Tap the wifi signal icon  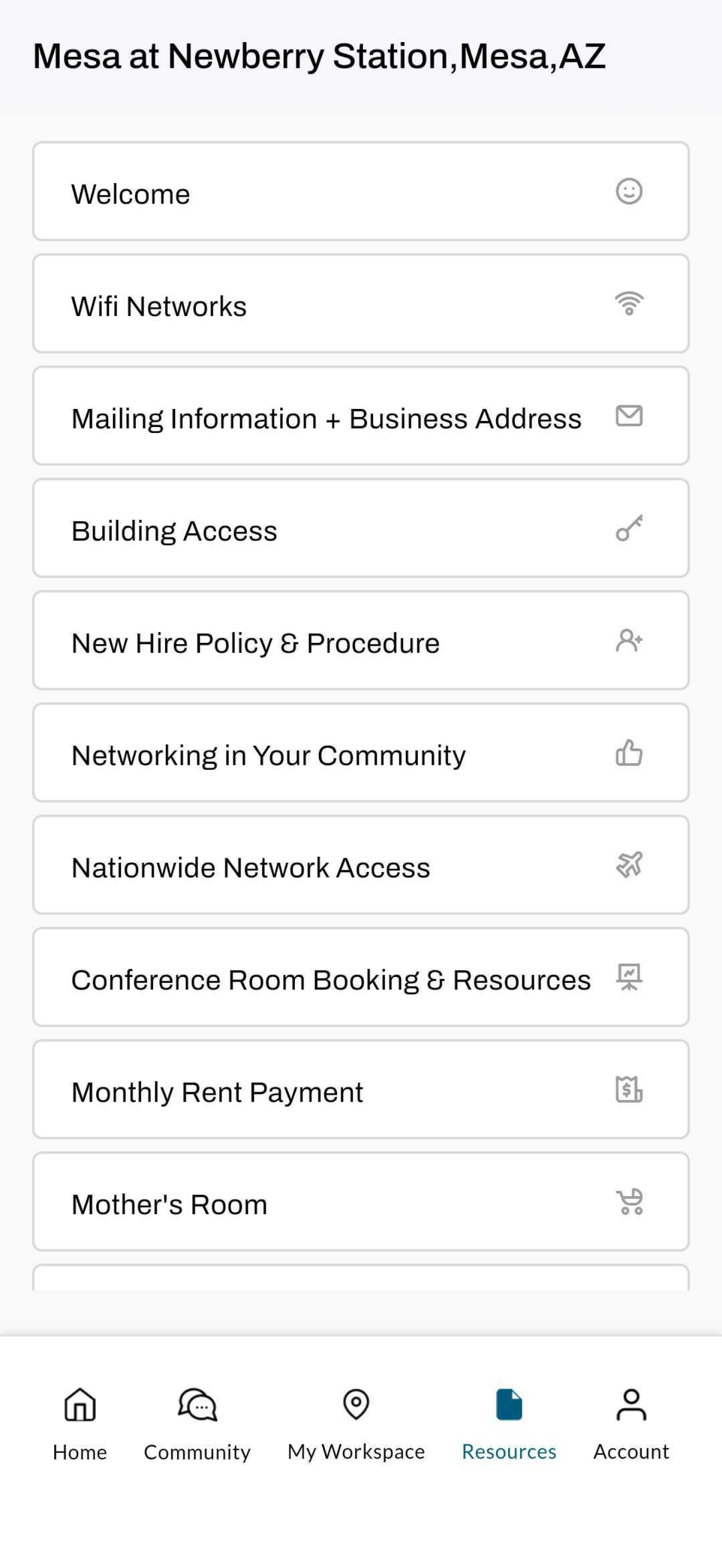coord(629,303)
